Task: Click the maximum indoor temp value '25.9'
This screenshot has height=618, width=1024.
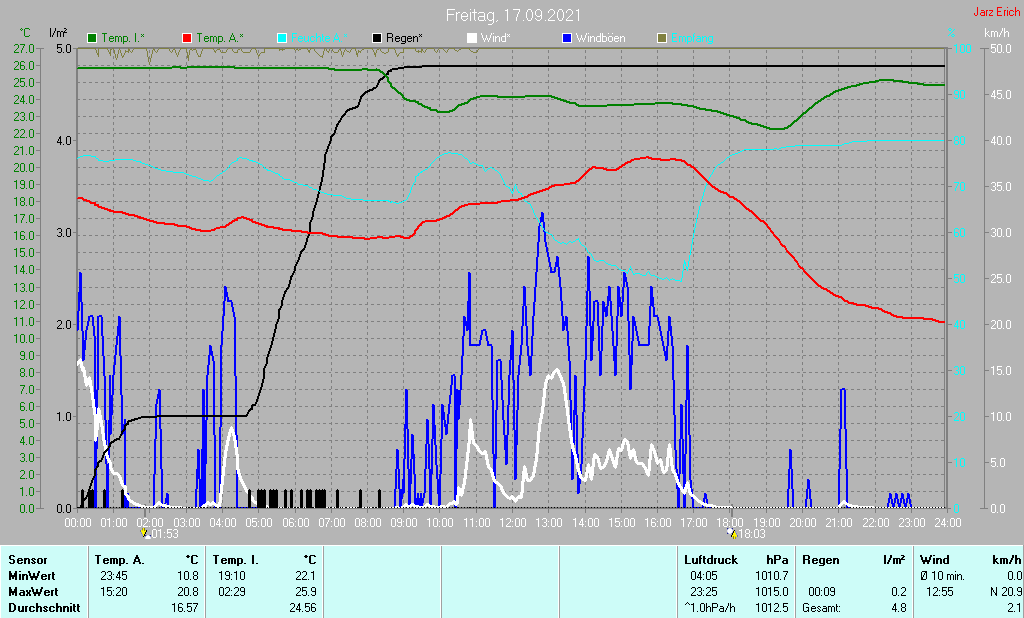Action: [x=306, y=592]
